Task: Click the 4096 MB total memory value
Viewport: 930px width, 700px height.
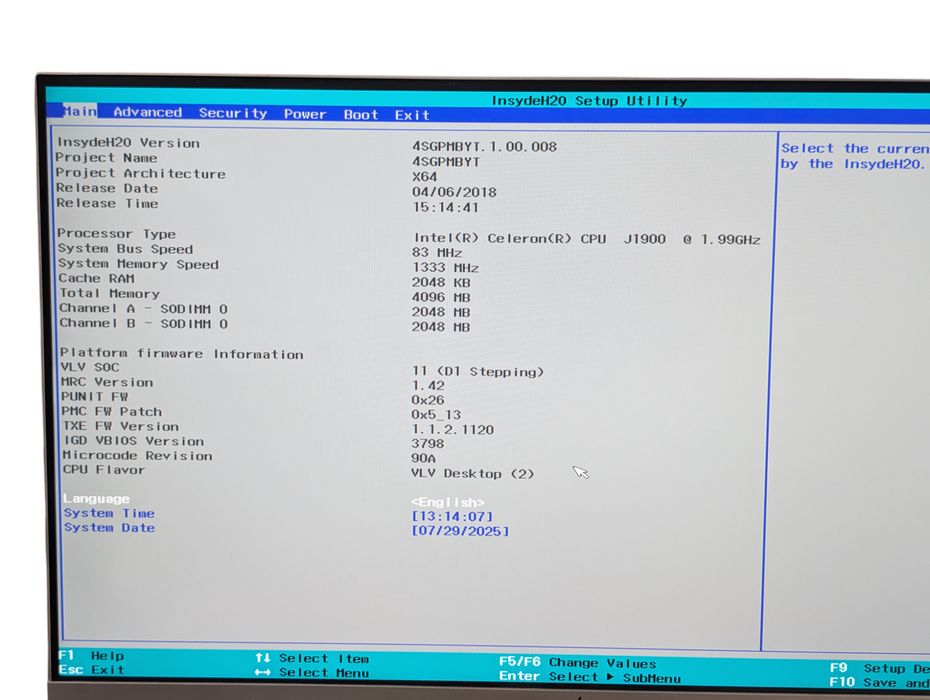Action: click(441, 297)
